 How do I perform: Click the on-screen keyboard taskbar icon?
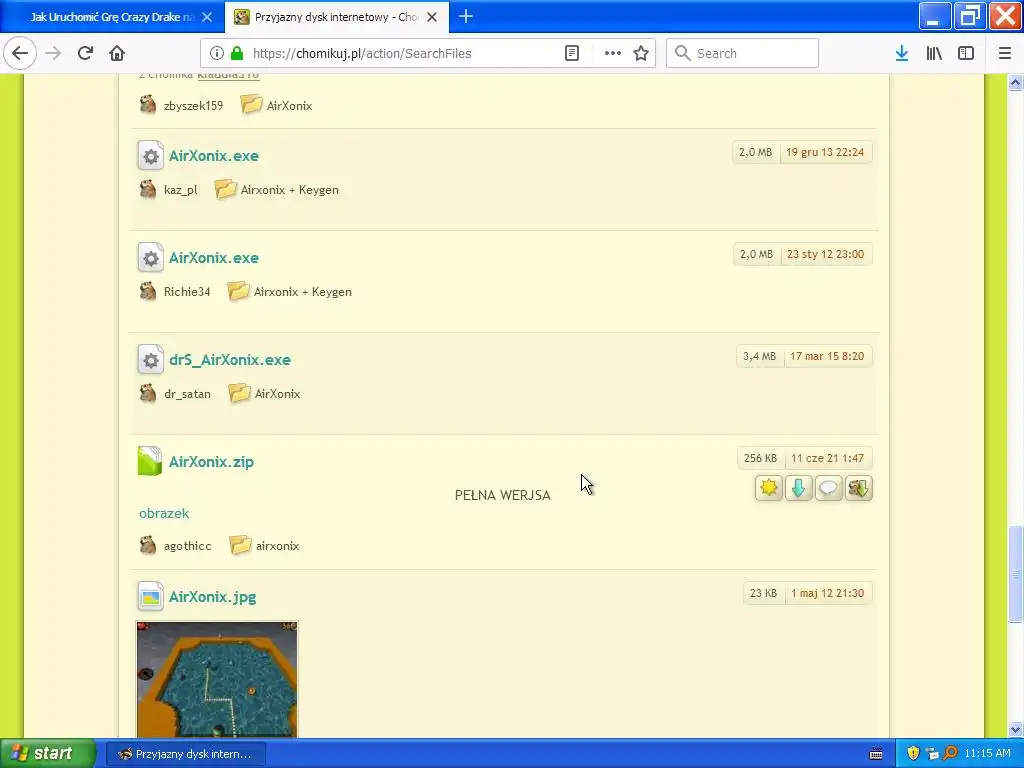(x=876, y=754)
